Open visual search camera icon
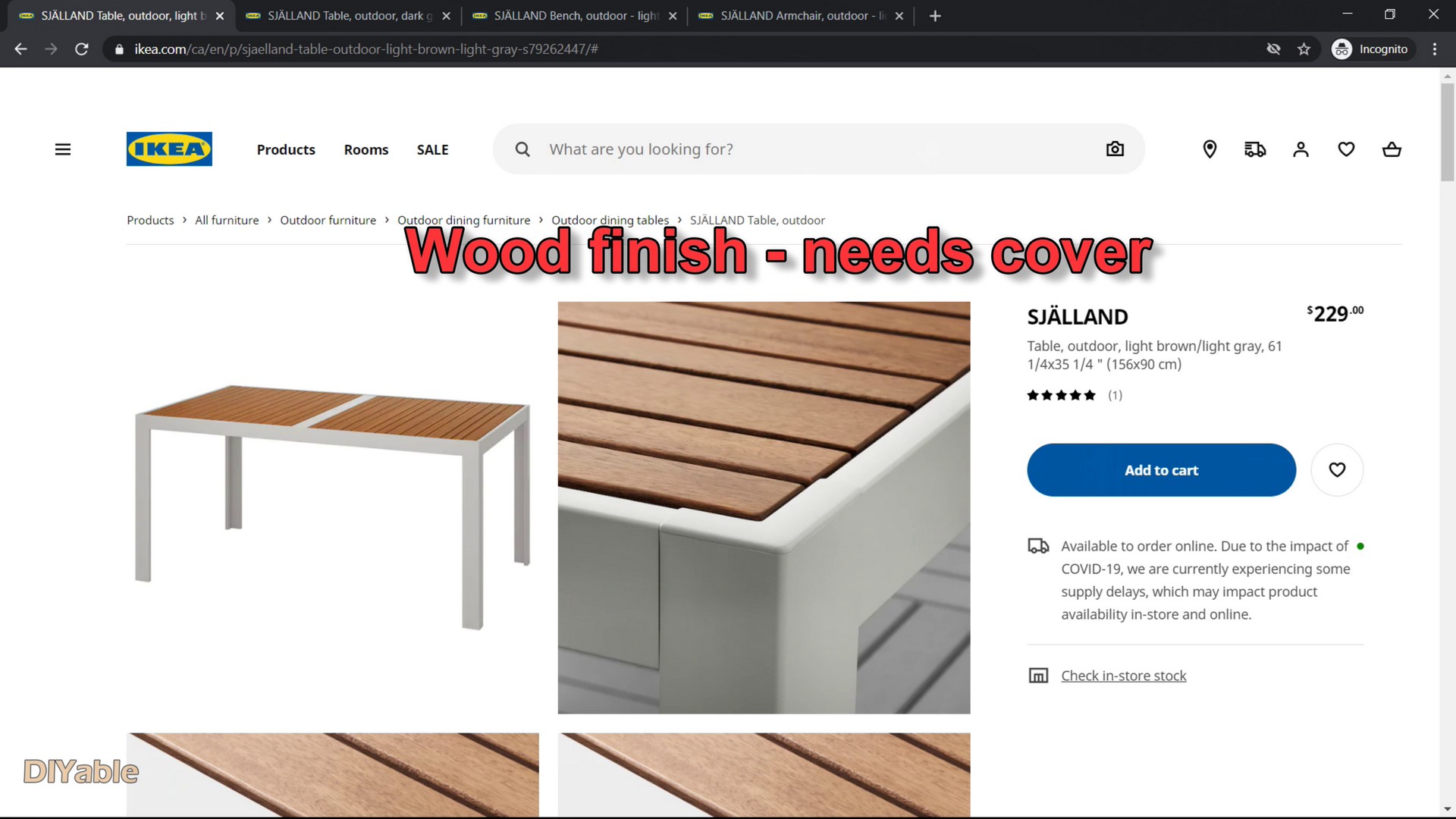Screen dimensions: 1456x819 1115,149
